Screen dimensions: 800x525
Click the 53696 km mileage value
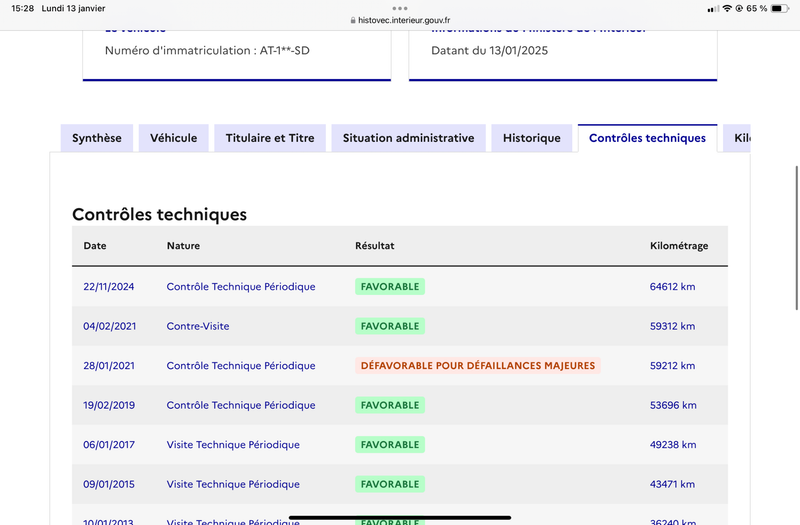click(673, 405)
